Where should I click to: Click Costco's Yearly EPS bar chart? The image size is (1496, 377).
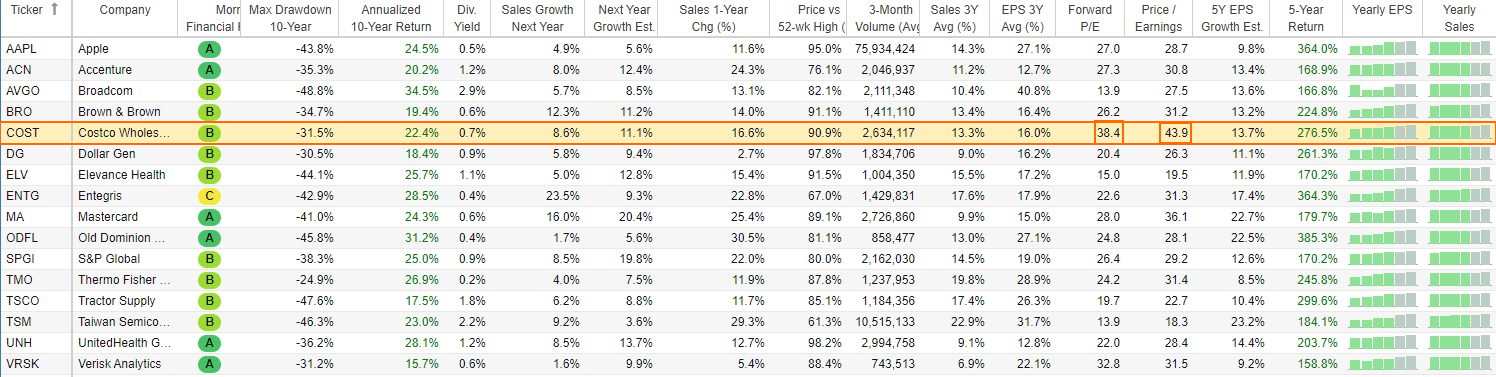coord(1383,133)
